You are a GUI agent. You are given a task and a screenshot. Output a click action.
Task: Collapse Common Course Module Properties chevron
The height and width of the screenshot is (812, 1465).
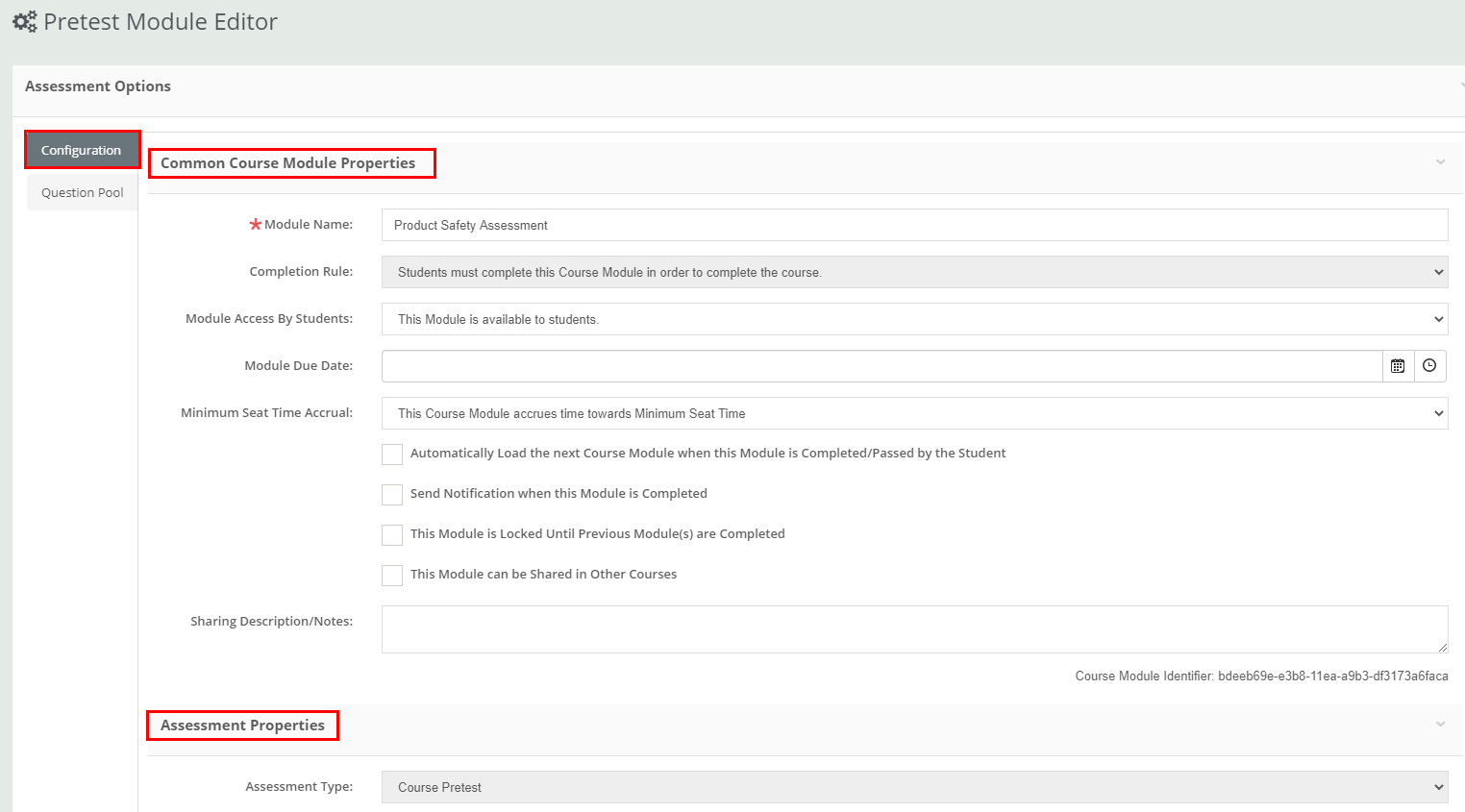(x=1440, y=162)
